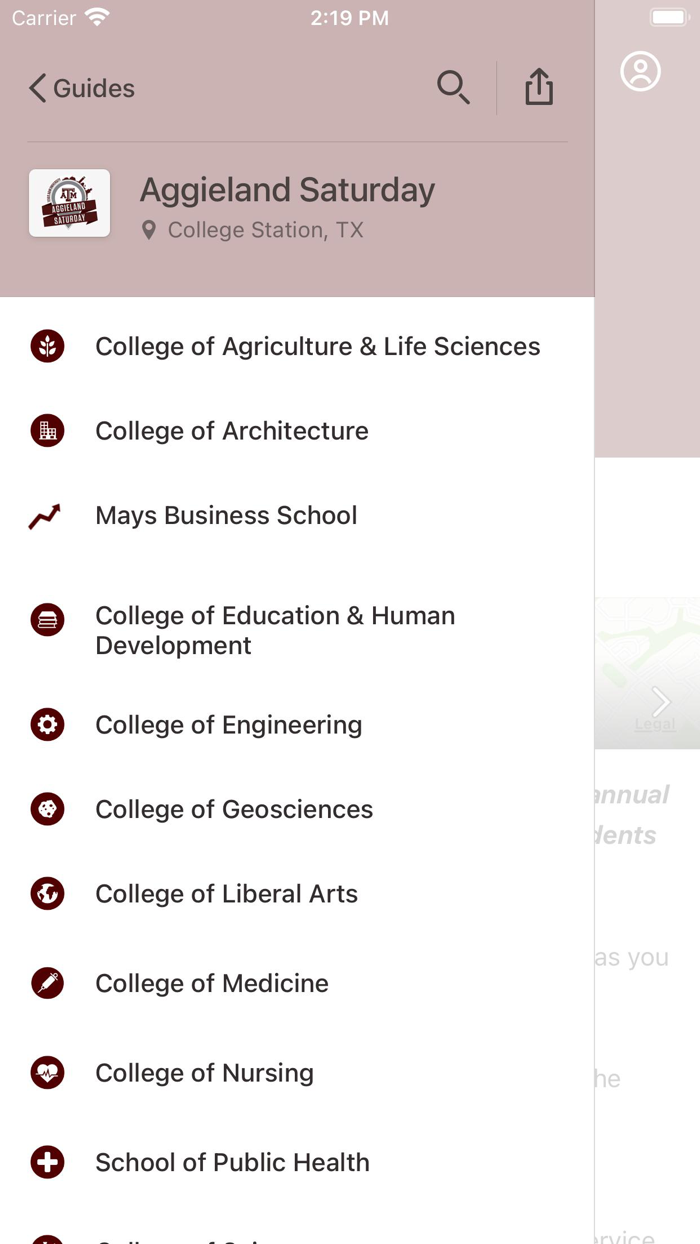Select the rising chart icon for Mays Business School
This screenshot has width=700, height=1244.
47,515
